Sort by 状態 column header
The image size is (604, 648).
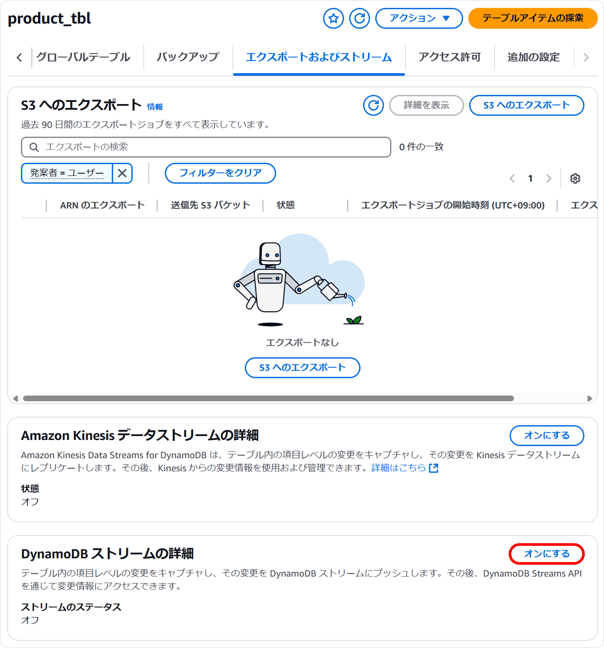pyautogui.click(x=285, y=205)
